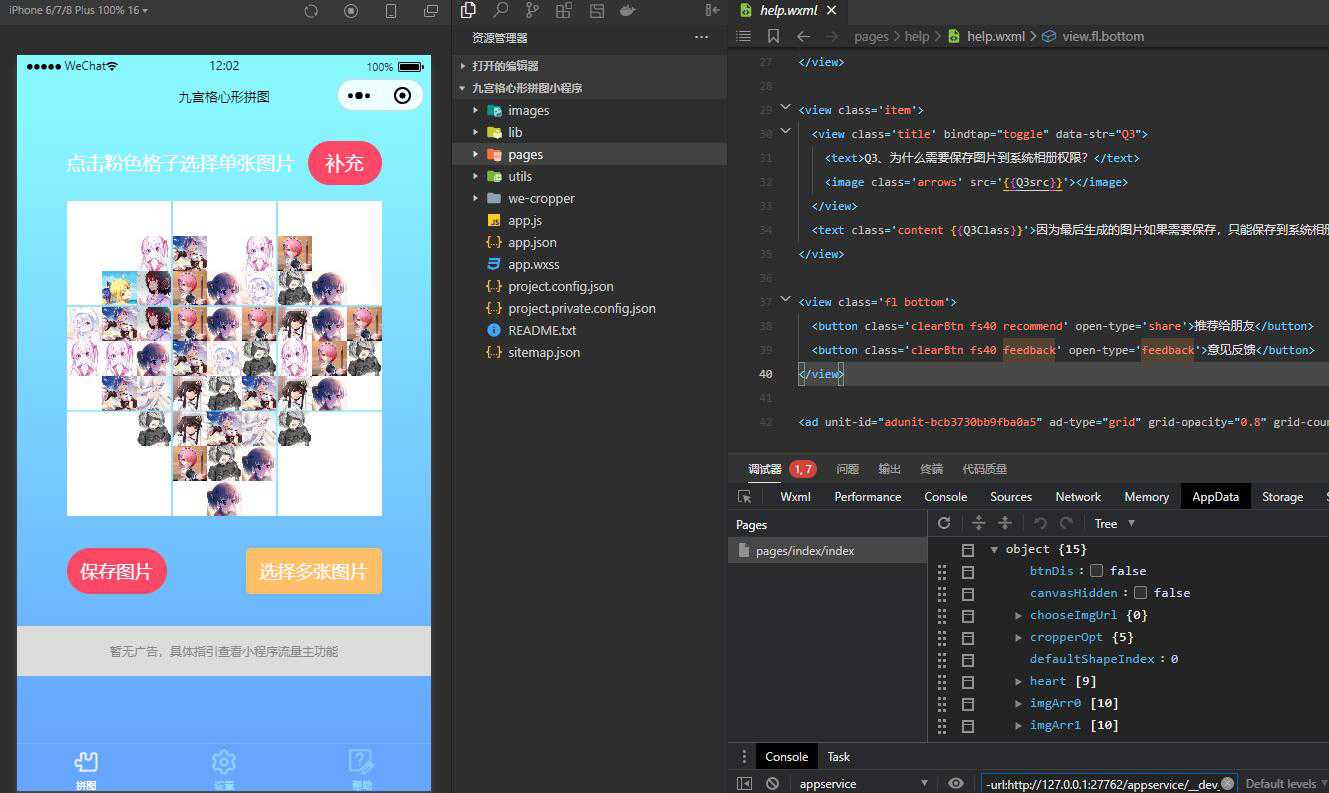The width and height of the screenshot is (1329, 793).
Task: Click the bookmark icon in breadcrumb bar
Action: [x=773, y=36]
